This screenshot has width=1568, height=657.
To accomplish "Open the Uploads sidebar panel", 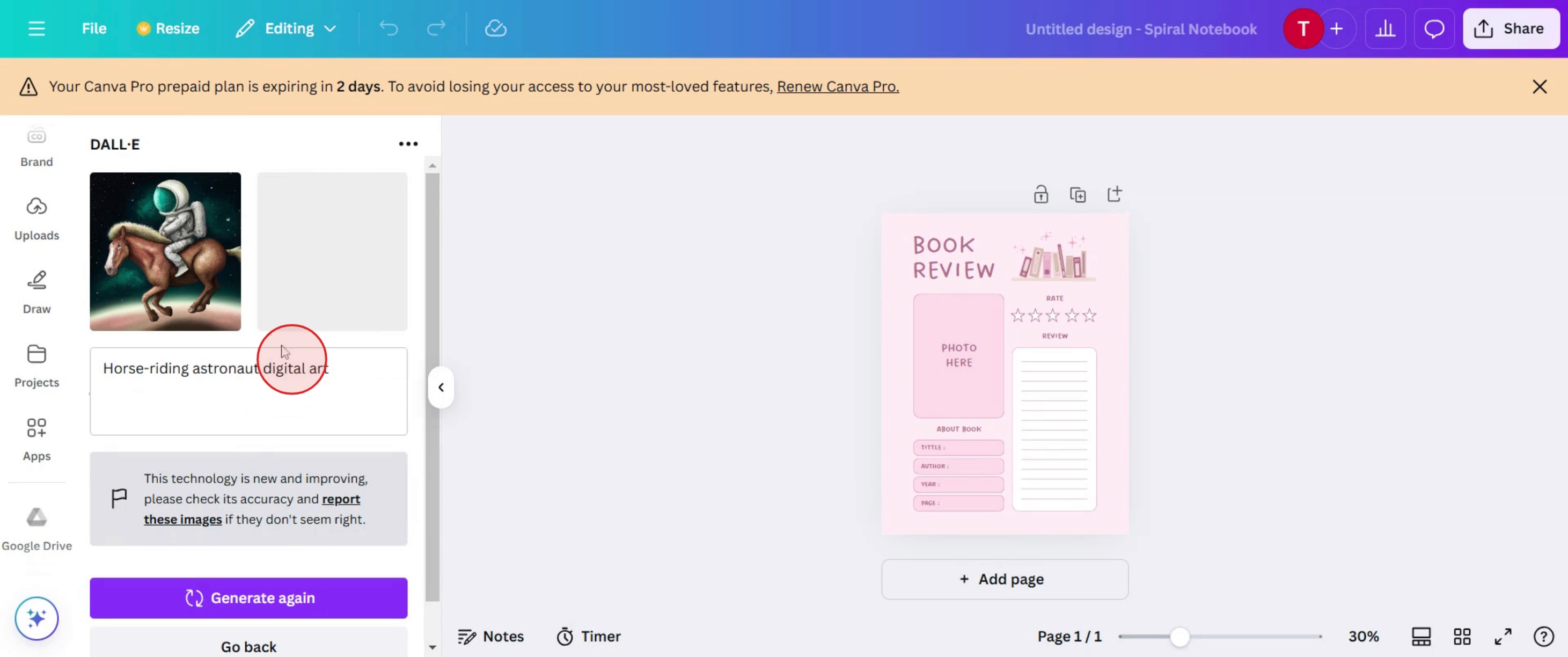I will pos(36,218).
